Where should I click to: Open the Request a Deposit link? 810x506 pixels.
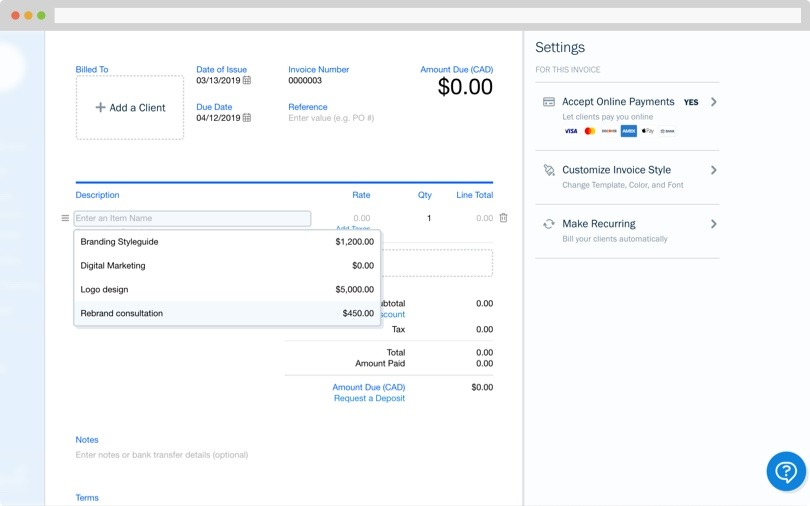[369, 398]
